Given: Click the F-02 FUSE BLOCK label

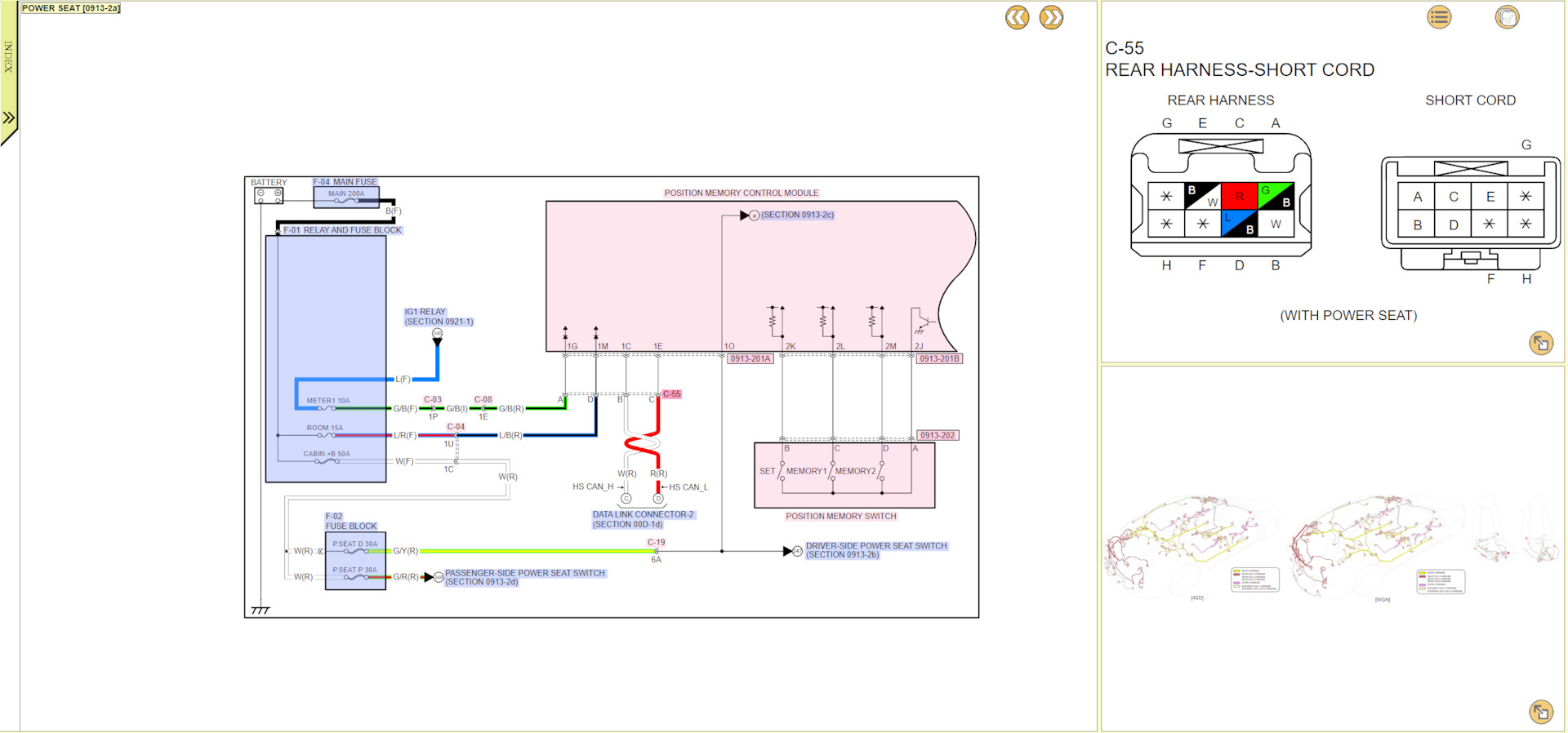Looking at the screenshot, I should (351, 522).
